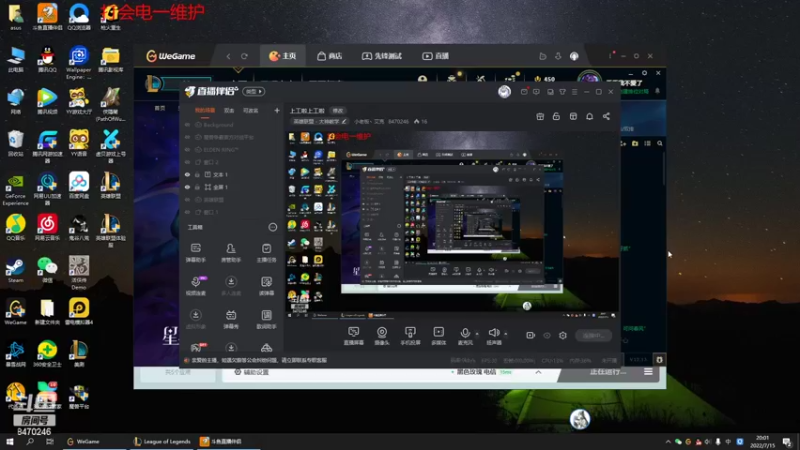Open the Windows taskbar search
Image resolution: width=800 pixels, height=450 pixels.
[x=30, y=442]
